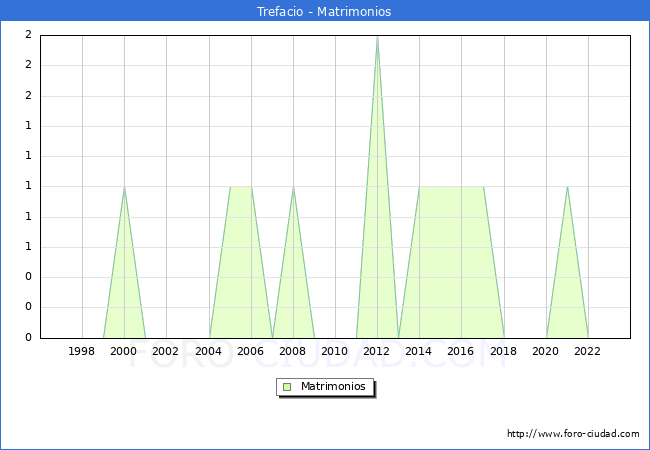The image size is (650, 450).
Task: Select the 2004 x-axis label
Action: 209,351
